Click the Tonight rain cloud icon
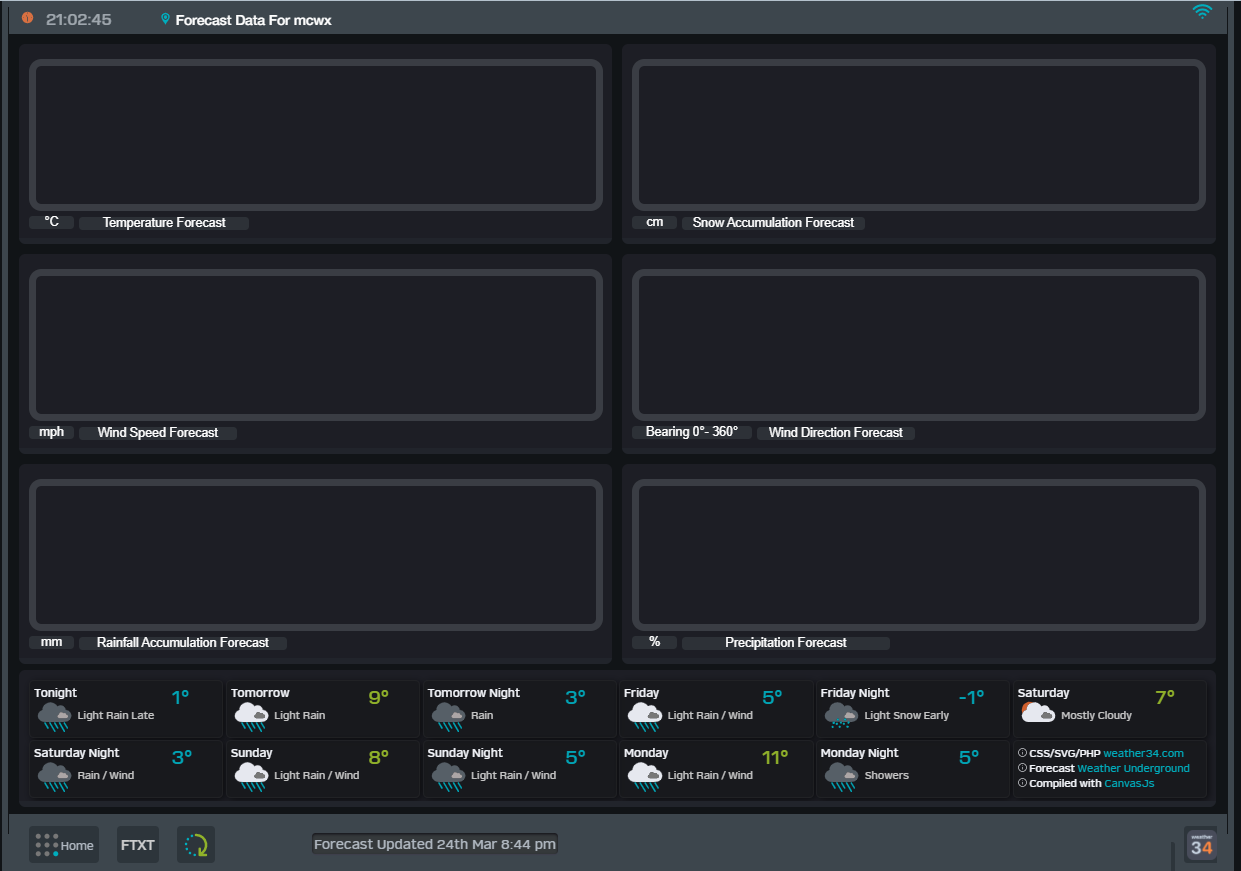 54,716
